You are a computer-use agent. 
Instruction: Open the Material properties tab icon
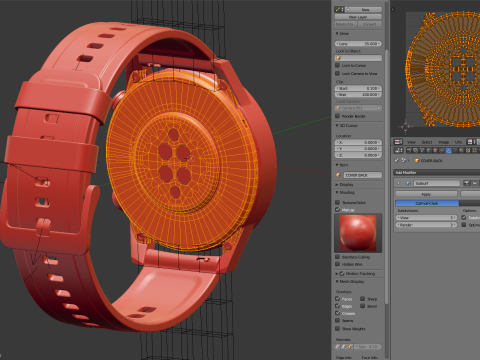462,150
